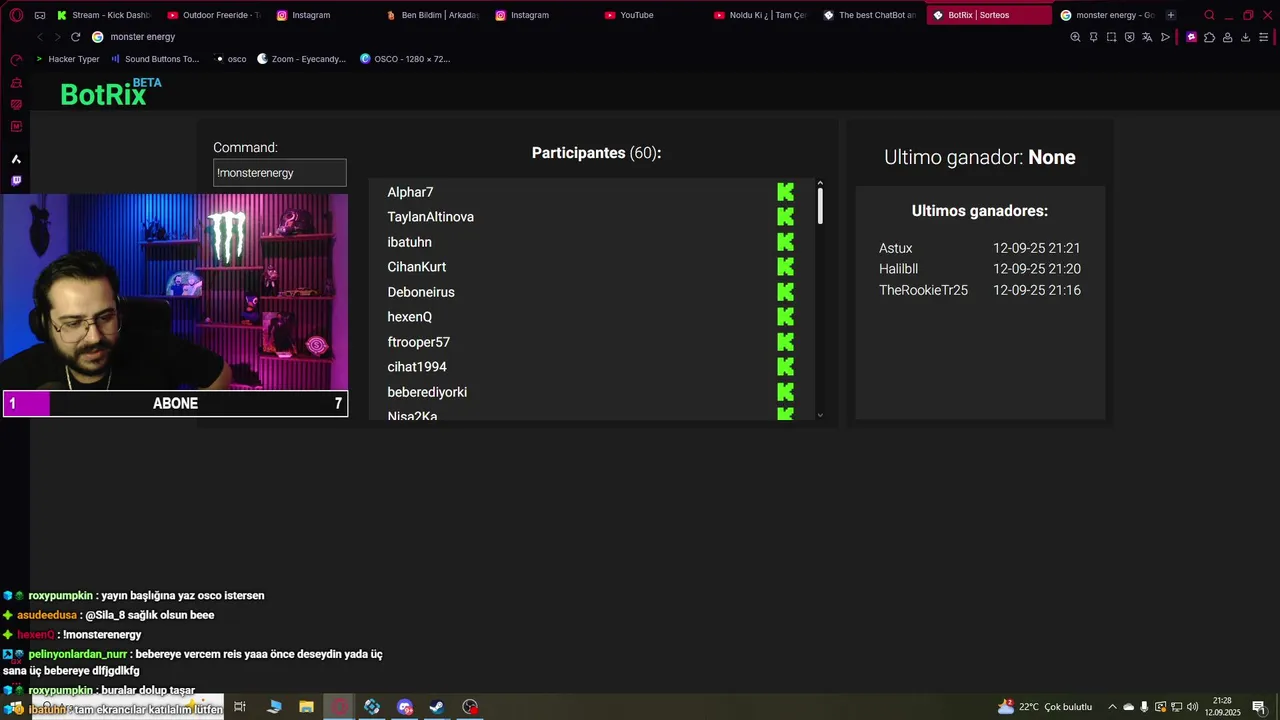Go forward to the next page
The width and height of the screenshot is (1280, 720).
57,37
